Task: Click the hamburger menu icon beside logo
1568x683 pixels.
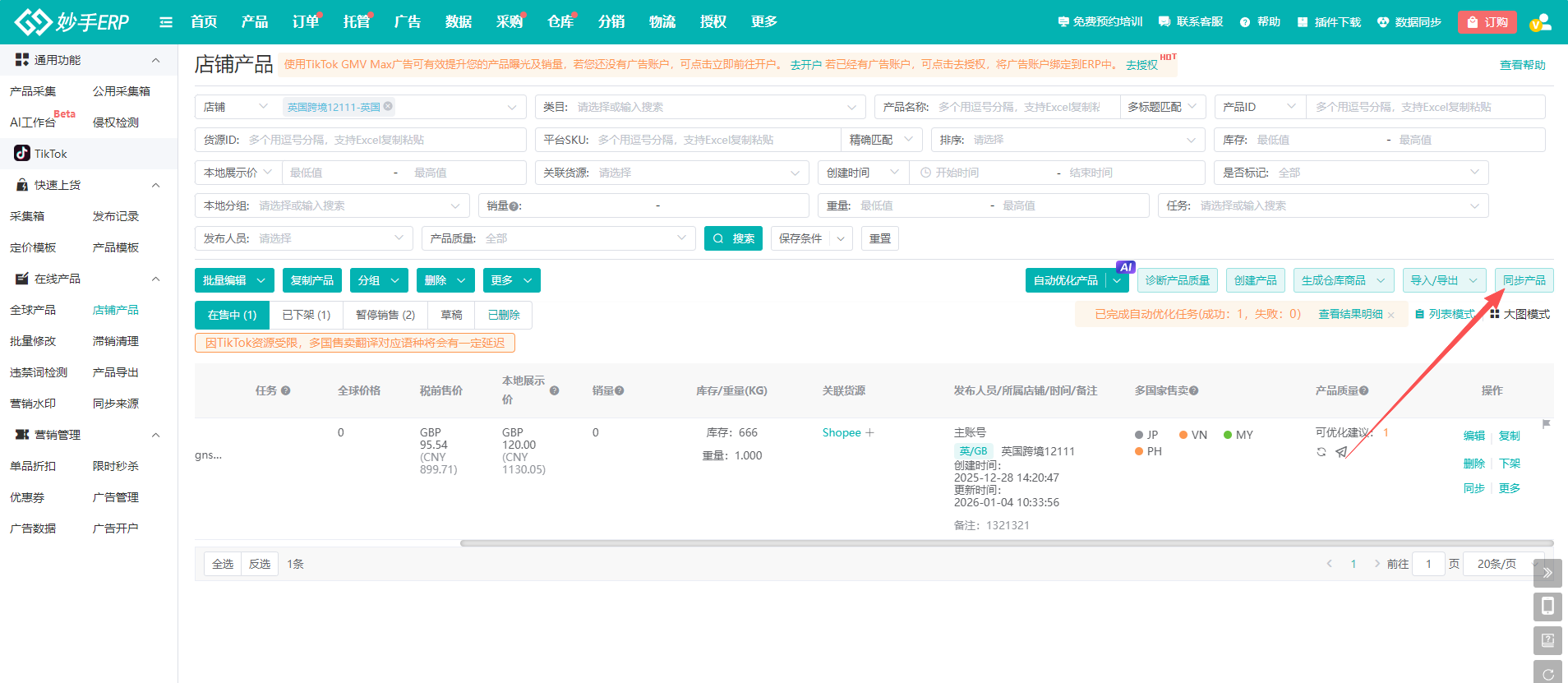Action: (166, 22)
